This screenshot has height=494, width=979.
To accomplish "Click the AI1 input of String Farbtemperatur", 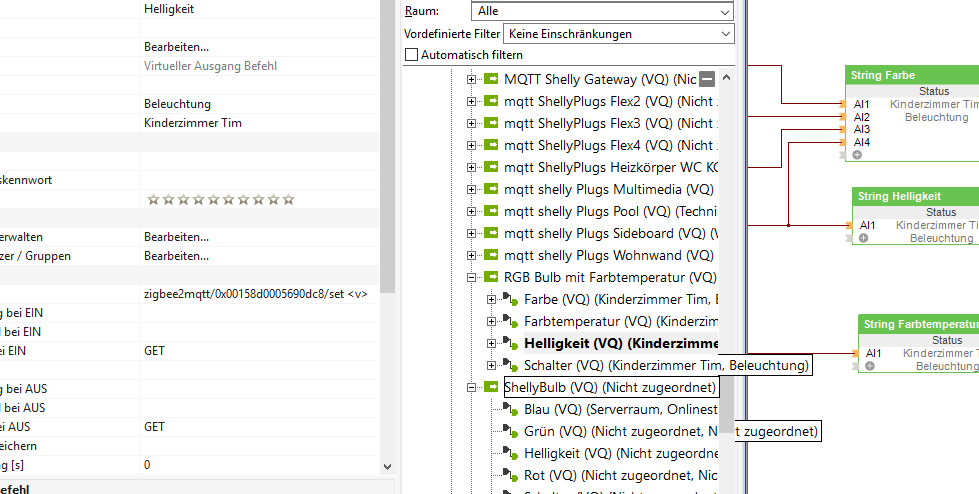I will point(873,353).
